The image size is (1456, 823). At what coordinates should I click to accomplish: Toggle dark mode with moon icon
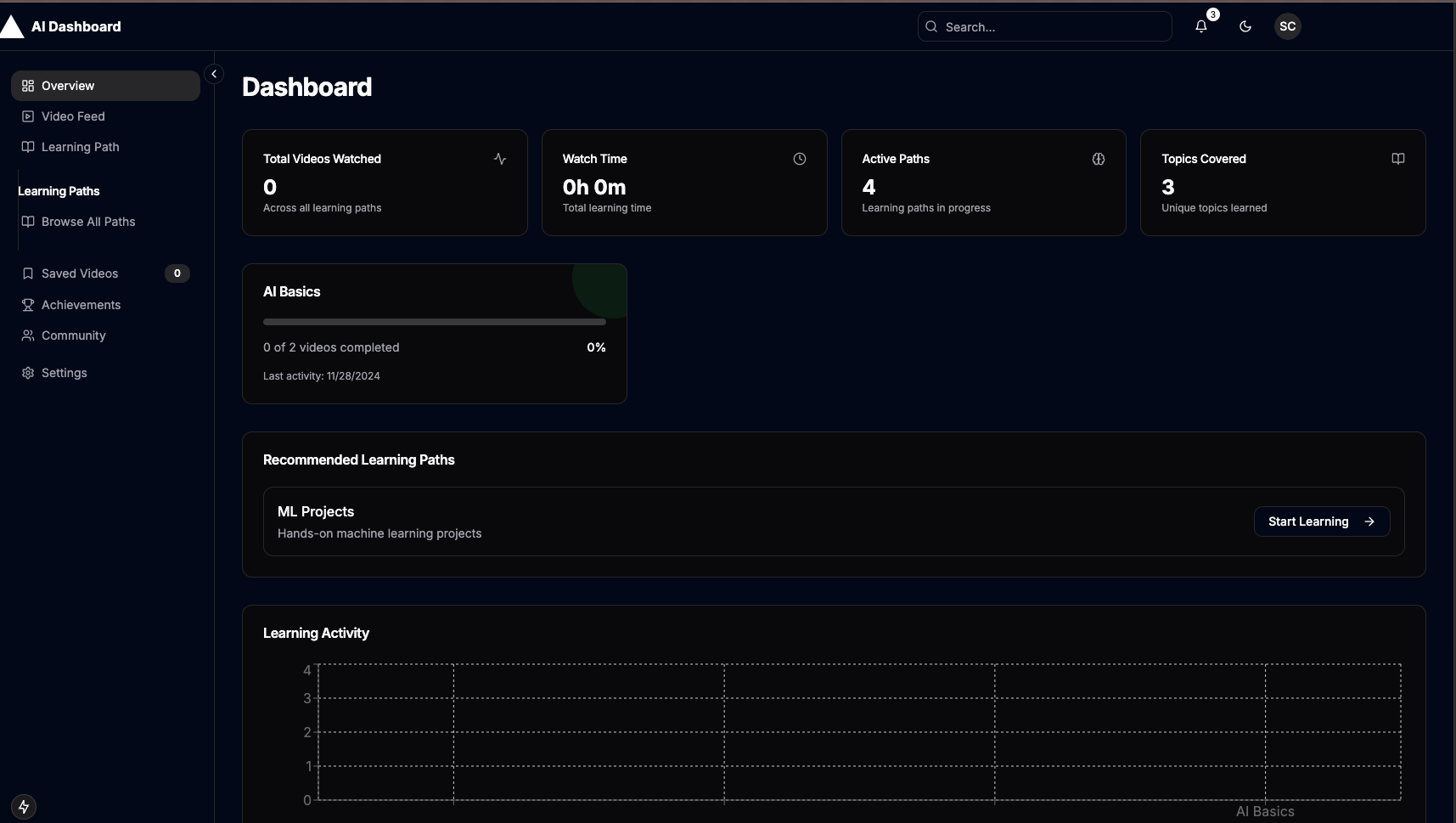point(1245,26)
